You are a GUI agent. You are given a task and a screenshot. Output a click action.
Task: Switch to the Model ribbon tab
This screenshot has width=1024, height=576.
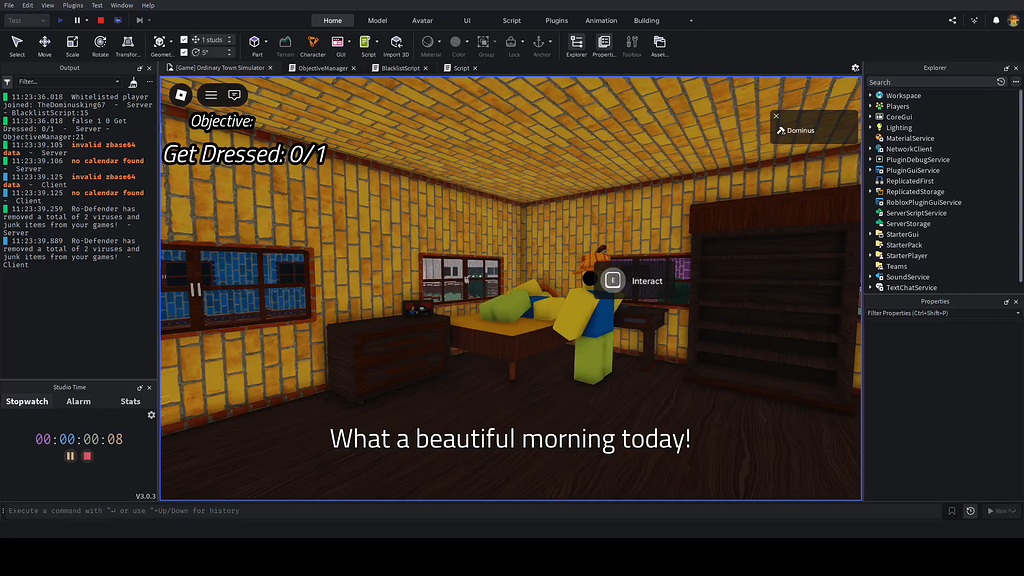pyautogui.click(x=377, y=19)
